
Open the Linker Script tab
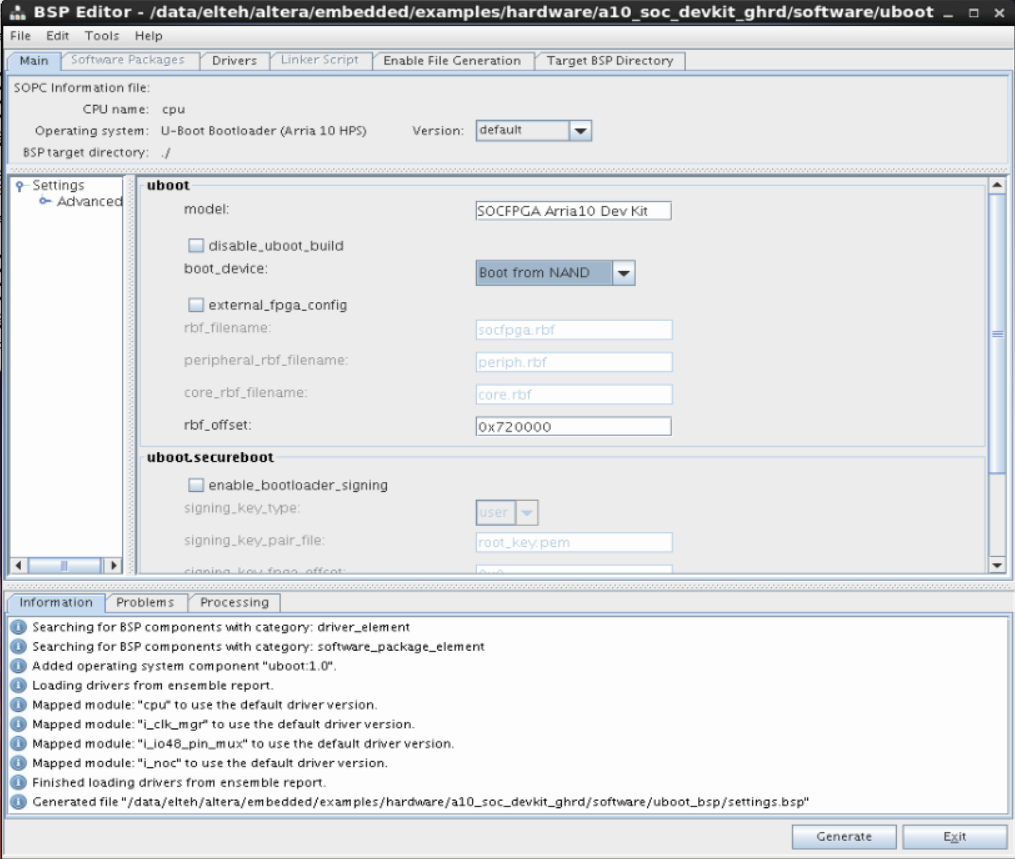[x=320, y=60]
